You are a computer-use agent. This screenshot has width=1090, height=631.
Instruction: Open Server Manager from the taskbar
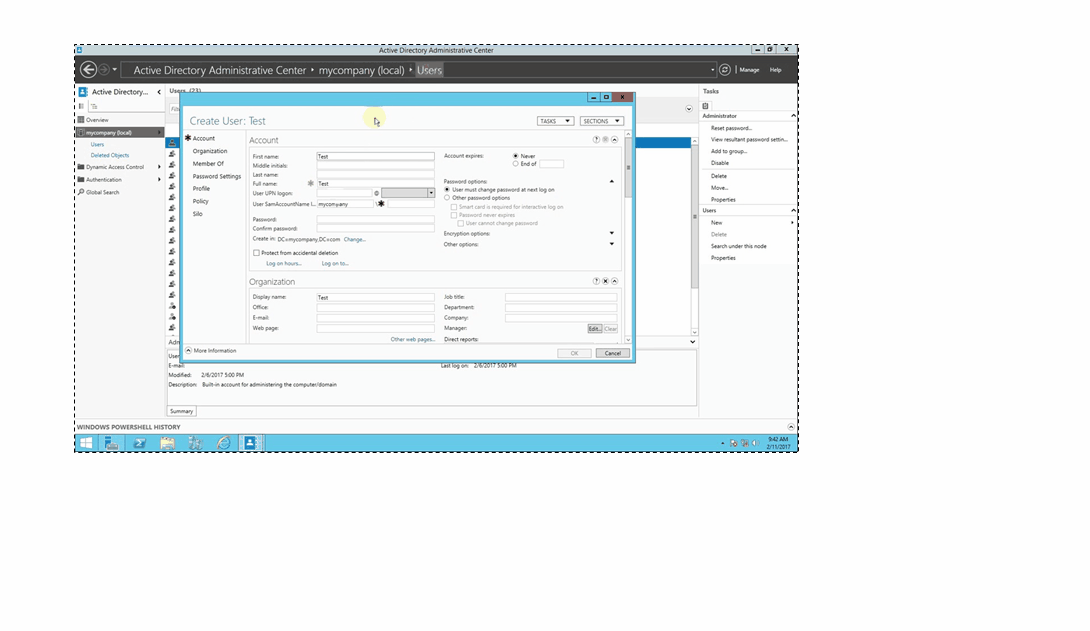(112, 443)
